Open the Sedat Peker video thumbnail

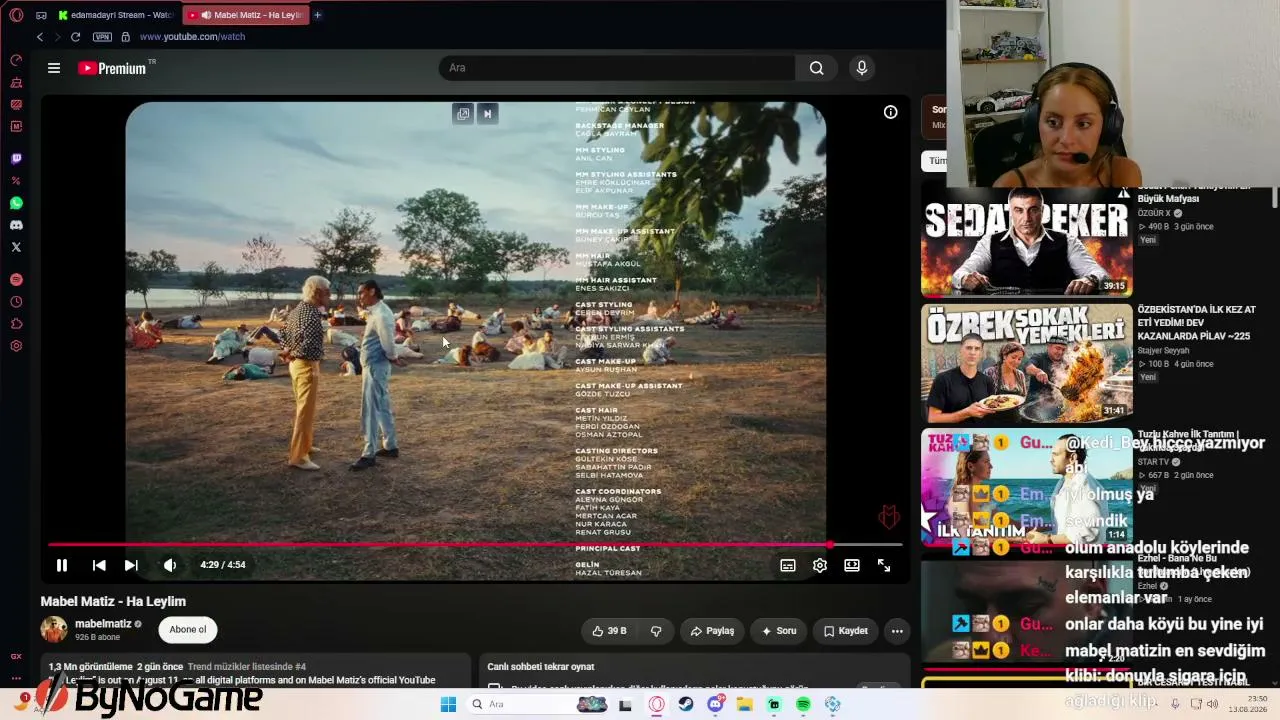point(1027,241)
